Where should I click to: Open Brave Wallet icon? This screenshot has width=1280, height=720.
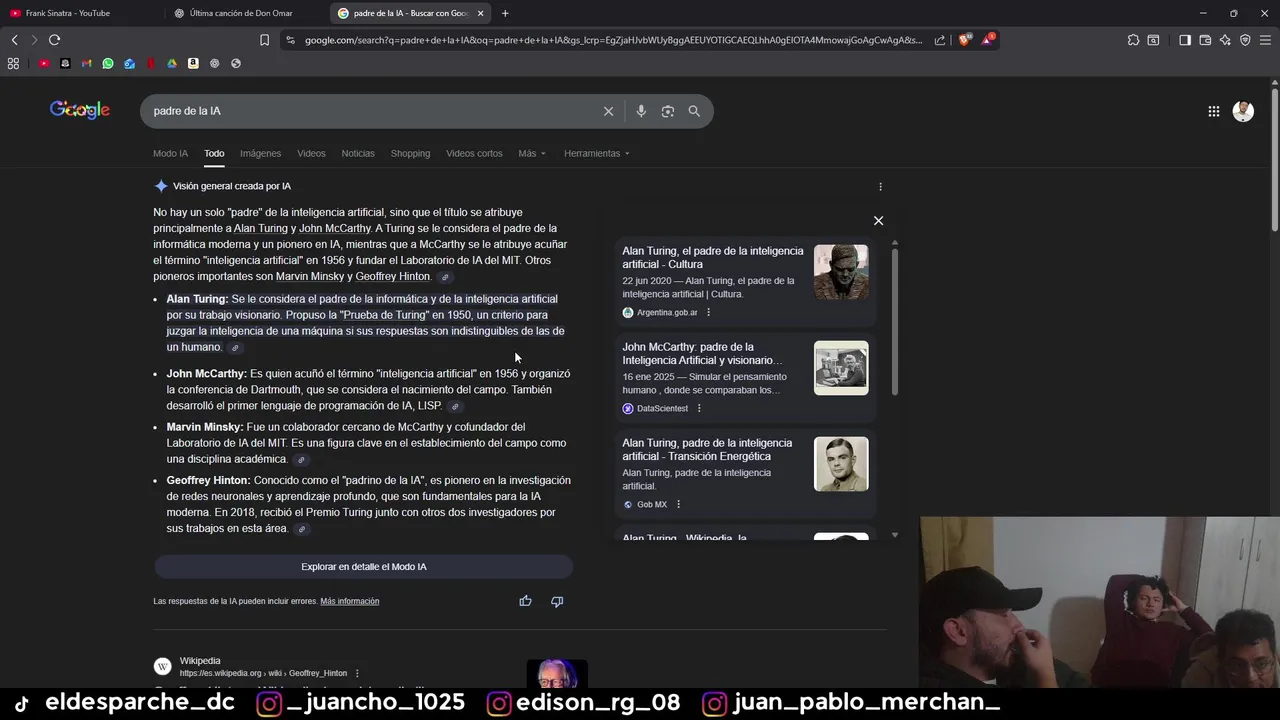(x=1205, y=40)
